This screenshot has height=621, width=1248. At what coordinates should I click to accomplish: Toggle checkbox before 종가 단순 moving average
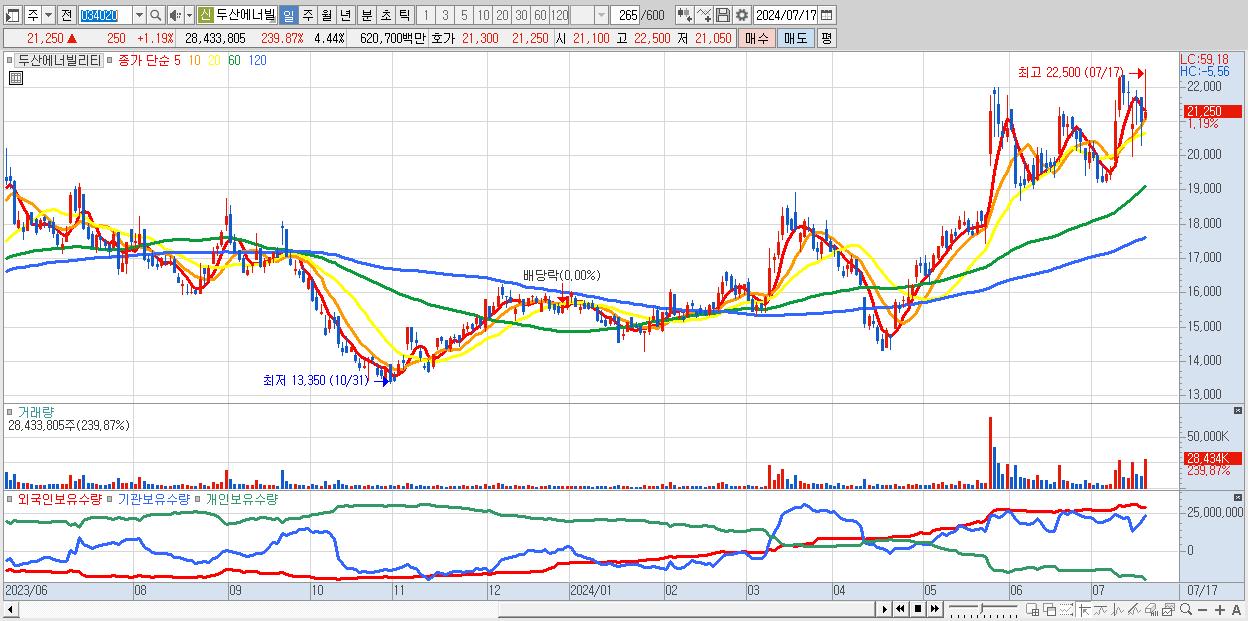pos(111,61)
